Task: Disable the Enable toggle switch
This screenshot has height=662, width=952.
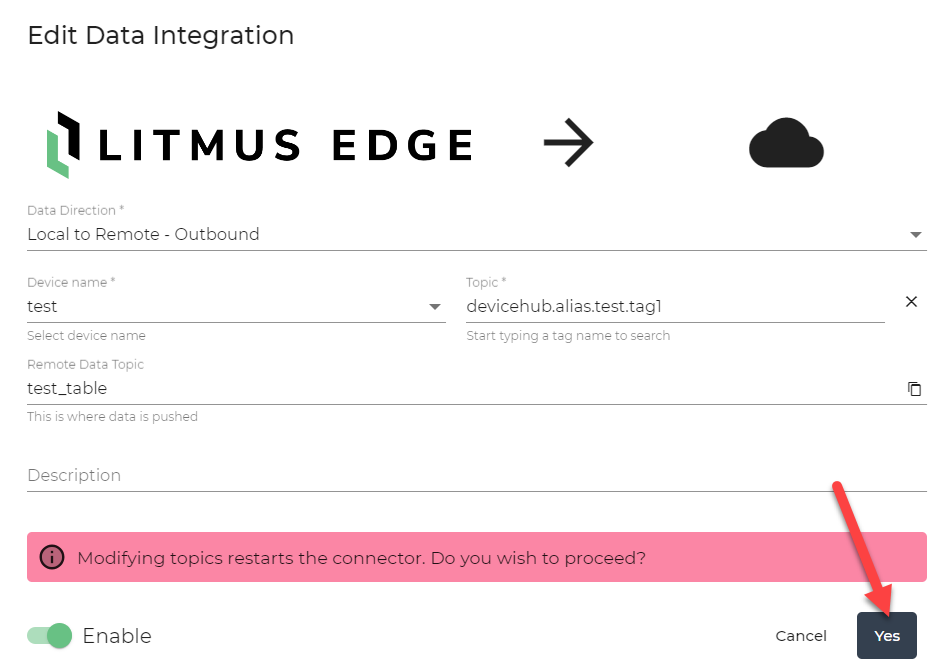Action: [48, 636]
